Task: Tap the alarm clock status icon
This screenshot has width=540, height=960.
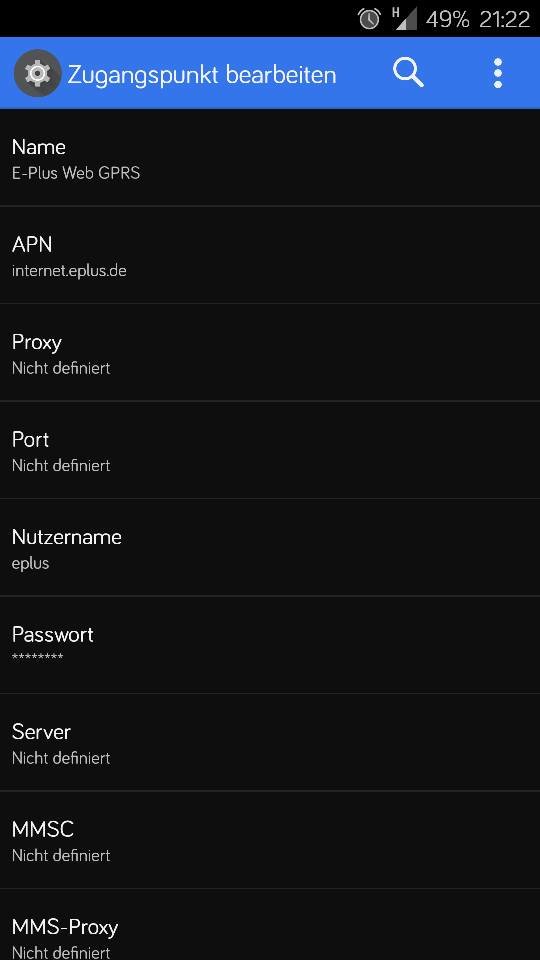Action: point(369,19)
